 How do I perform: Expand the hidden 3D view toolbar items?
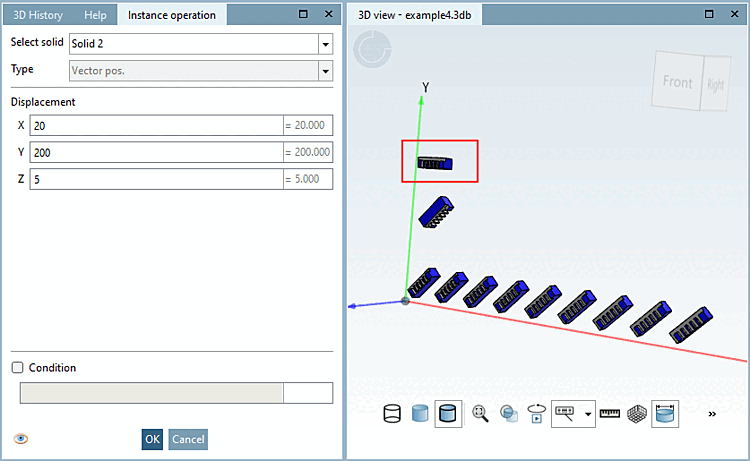tap(712, 414)
